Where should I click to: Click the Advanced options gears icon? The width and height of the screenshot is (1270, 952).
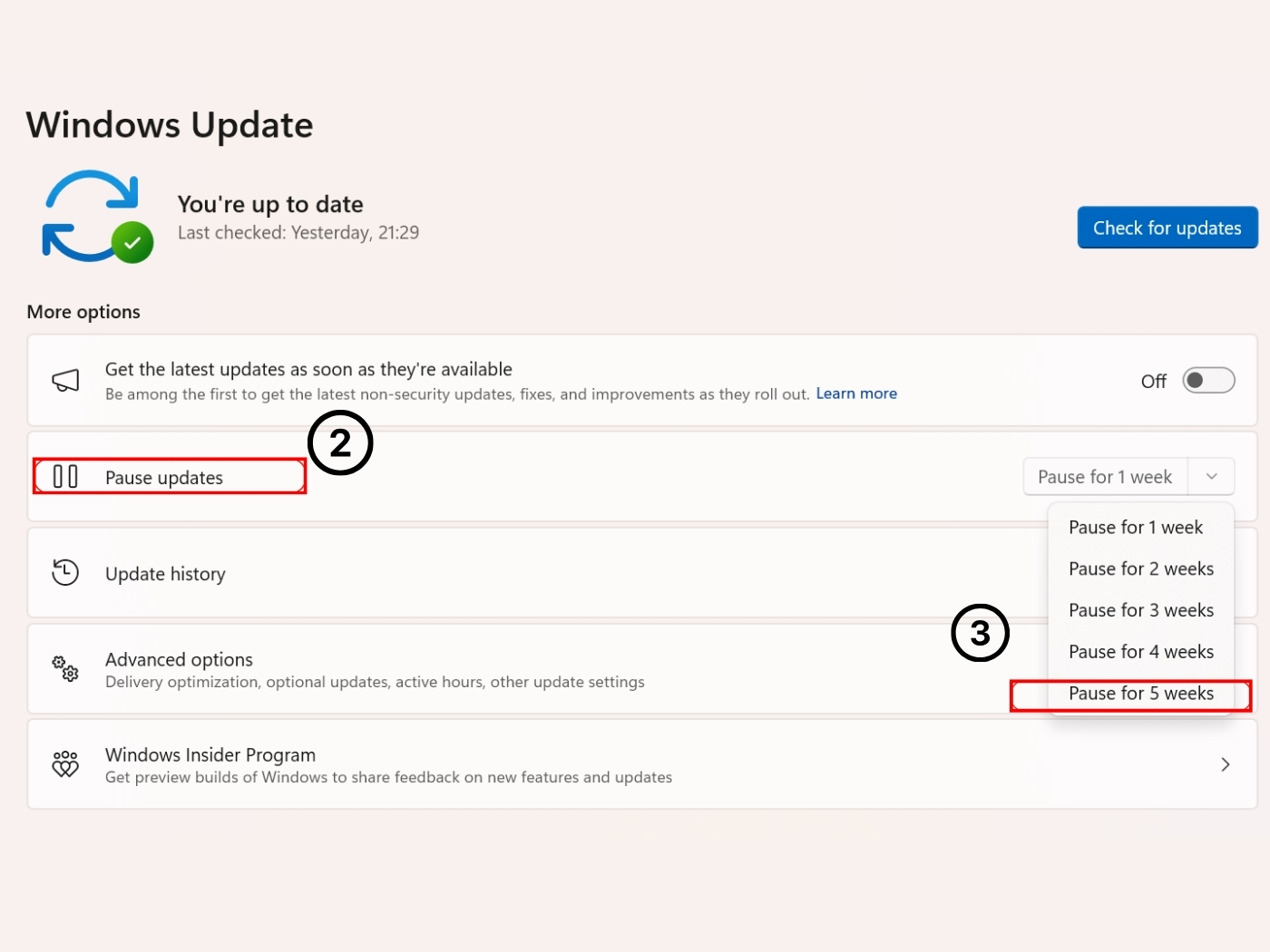pos(65,669)
